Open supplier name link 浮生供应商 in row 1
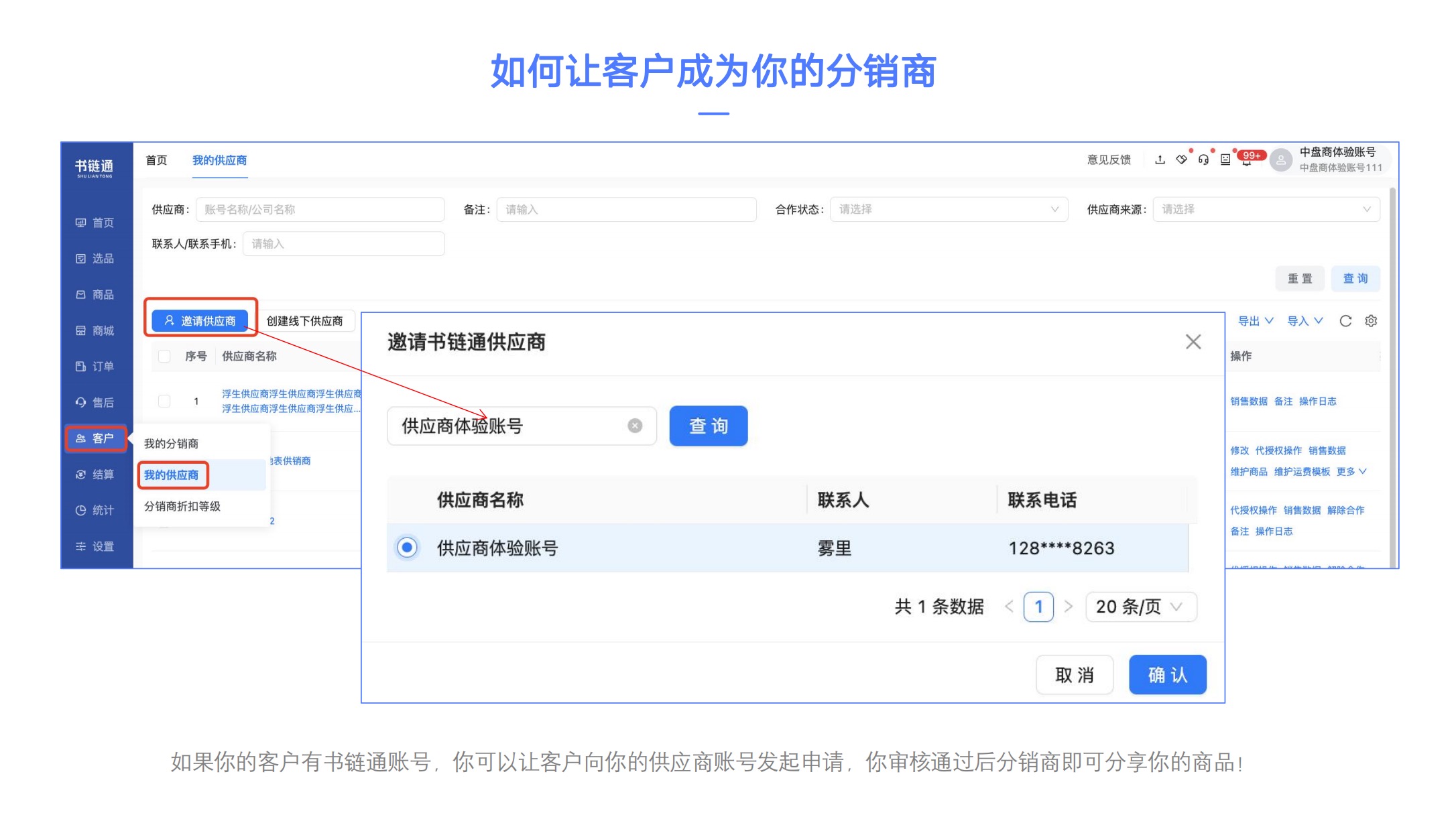The width and height of the screenshot is (1456, 819). (292, 401)
